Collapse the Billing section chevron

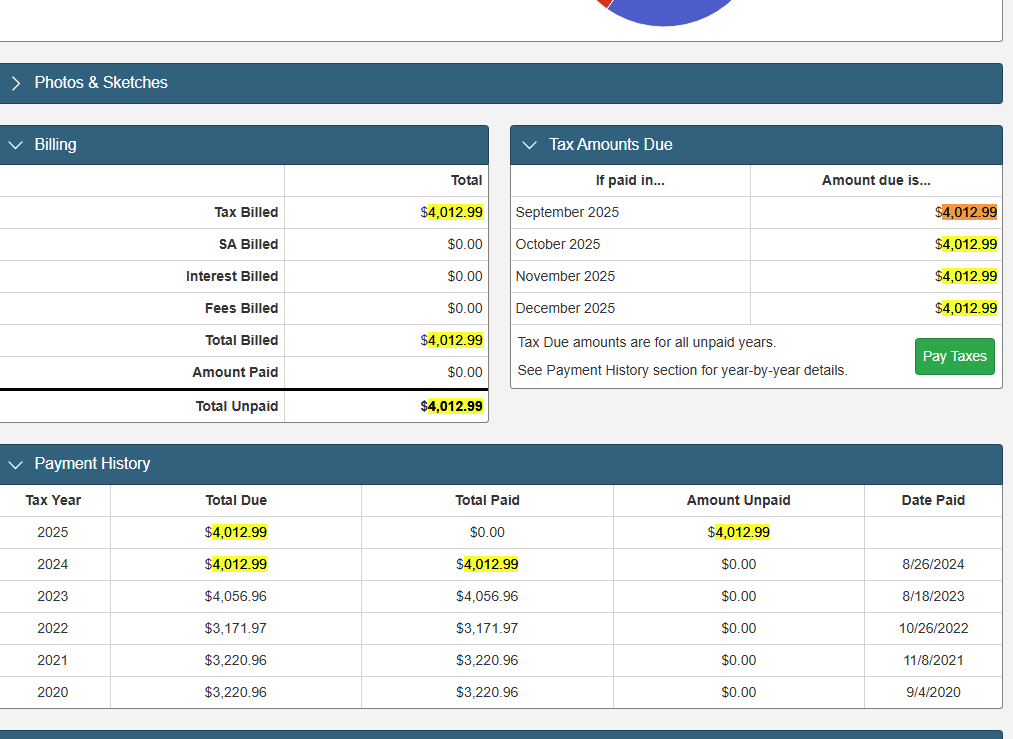pyautogui.click(x=15, y=145)
